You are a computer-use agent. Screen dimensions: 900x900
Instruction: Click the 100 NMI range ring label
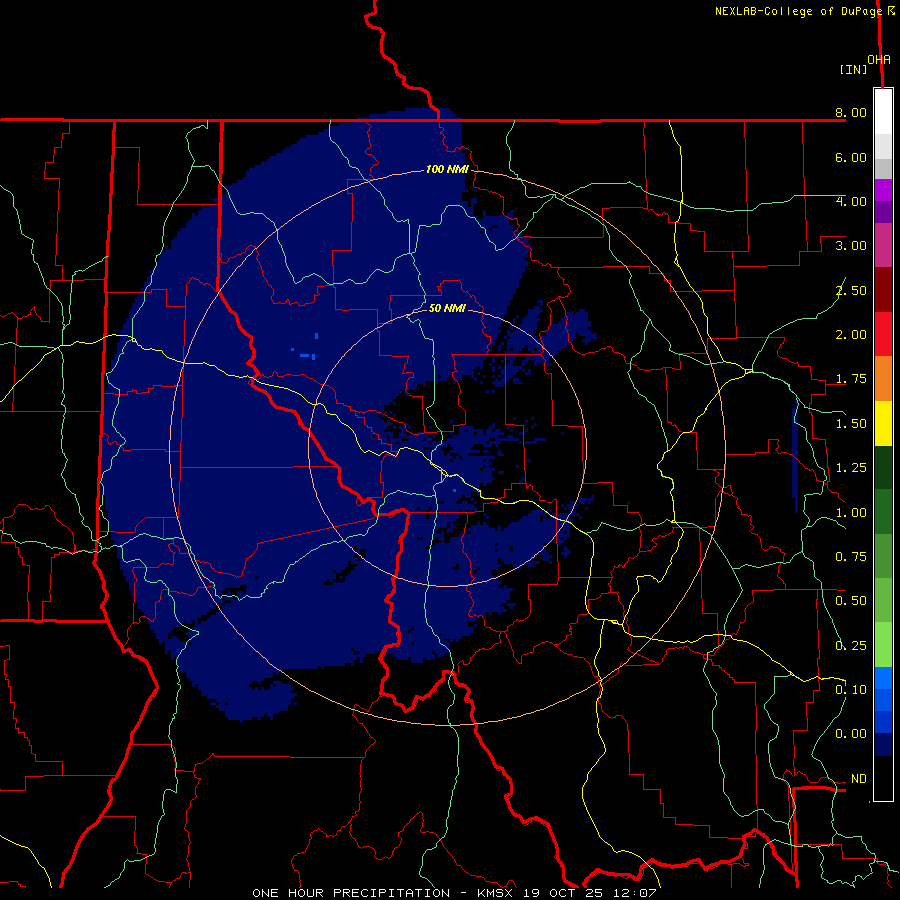point(447,169)
